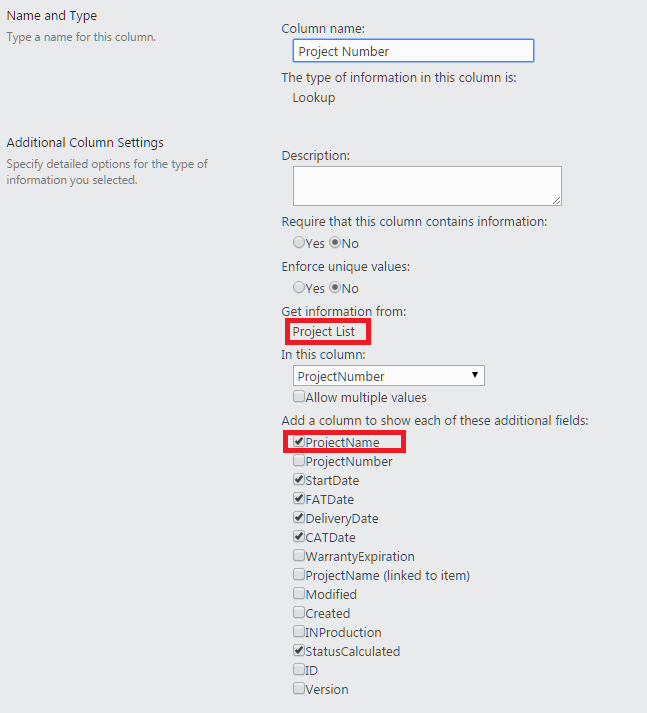Enable Allow multiple values checkbox
The width and height of the screenshot is (647, 713).
click(299, 397)
